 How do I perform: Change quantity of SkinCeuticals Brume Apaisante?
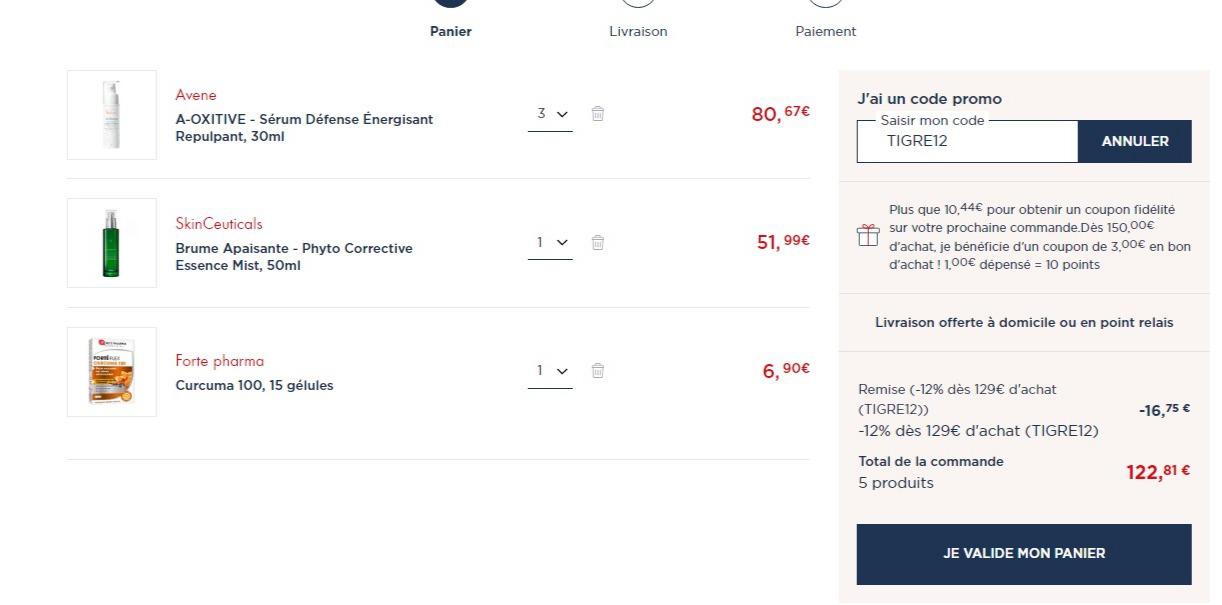point(550,242)
